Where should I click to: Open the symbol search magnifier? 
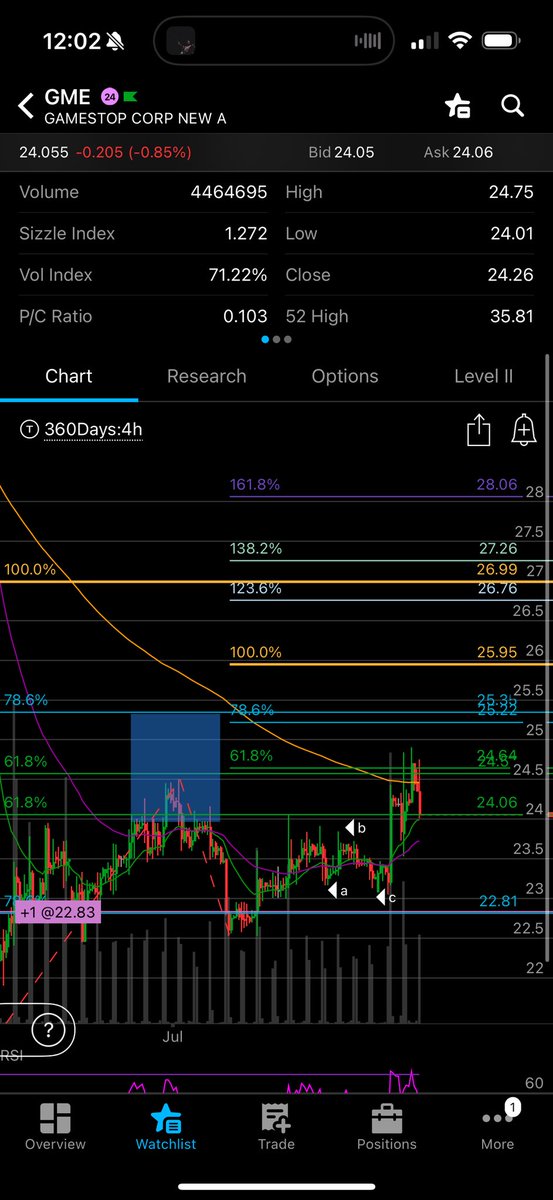(x=513, y=105)
